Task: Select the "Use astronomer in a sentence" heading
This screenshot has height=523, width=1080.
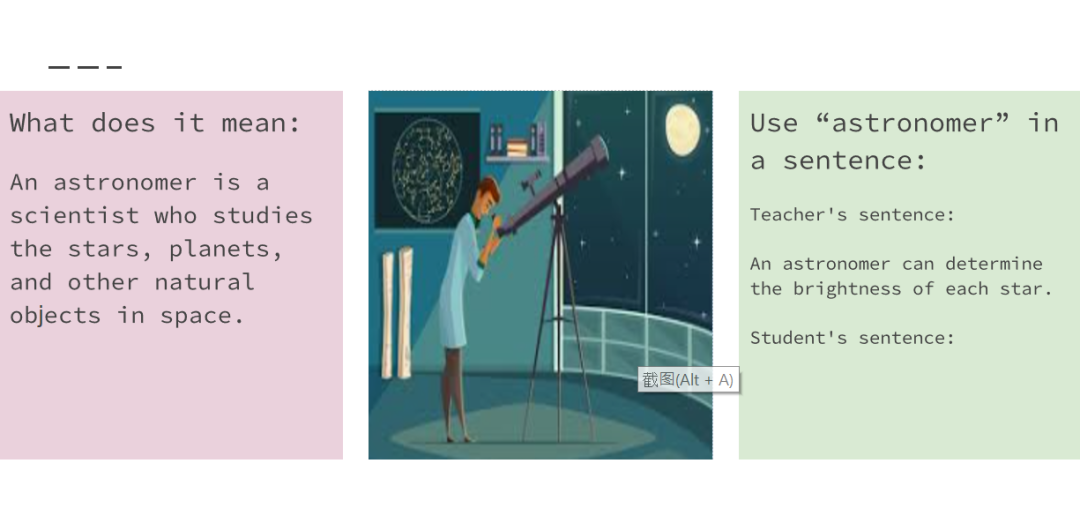Action: 904,141
